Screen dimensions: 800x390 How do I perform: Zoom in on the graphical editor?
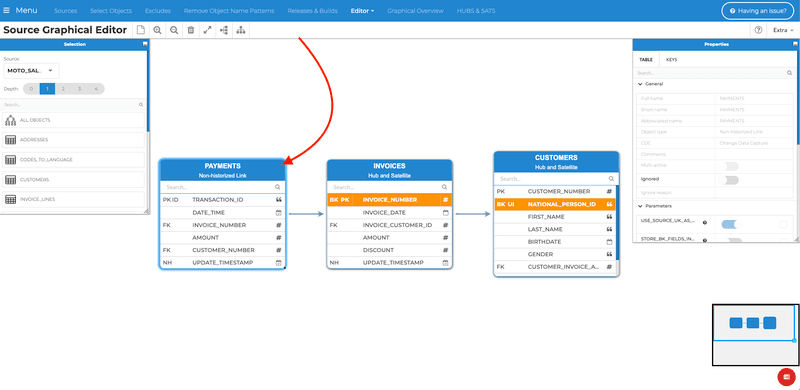tap(157, 30)
